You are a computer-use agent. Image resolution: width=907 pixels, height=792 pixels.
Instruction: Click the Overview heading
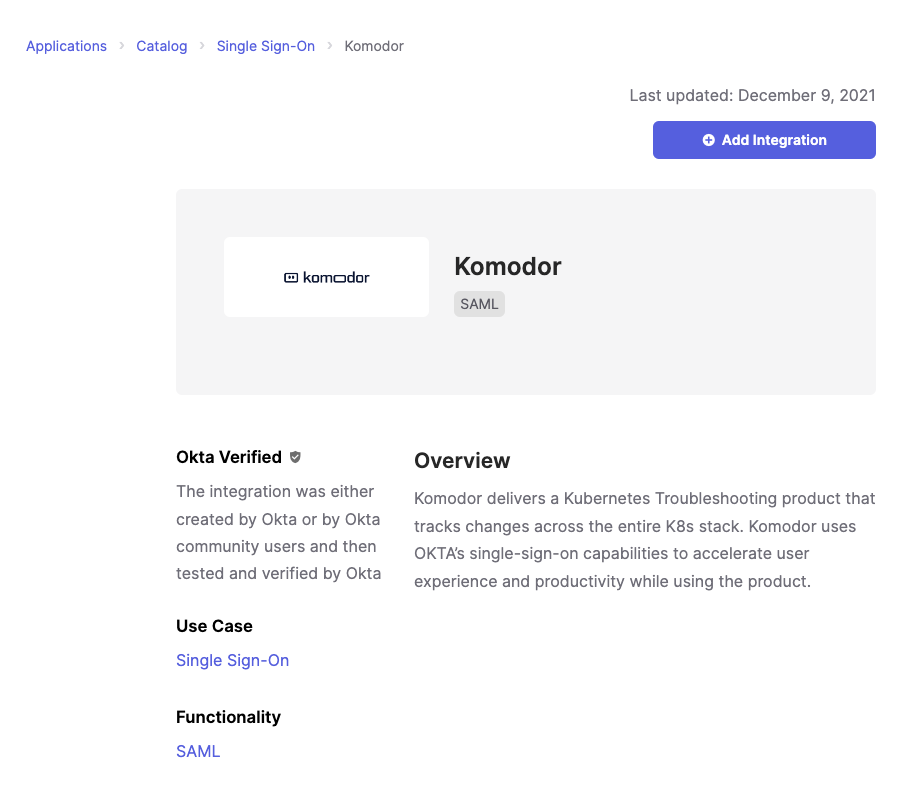(x=462, y=461)
